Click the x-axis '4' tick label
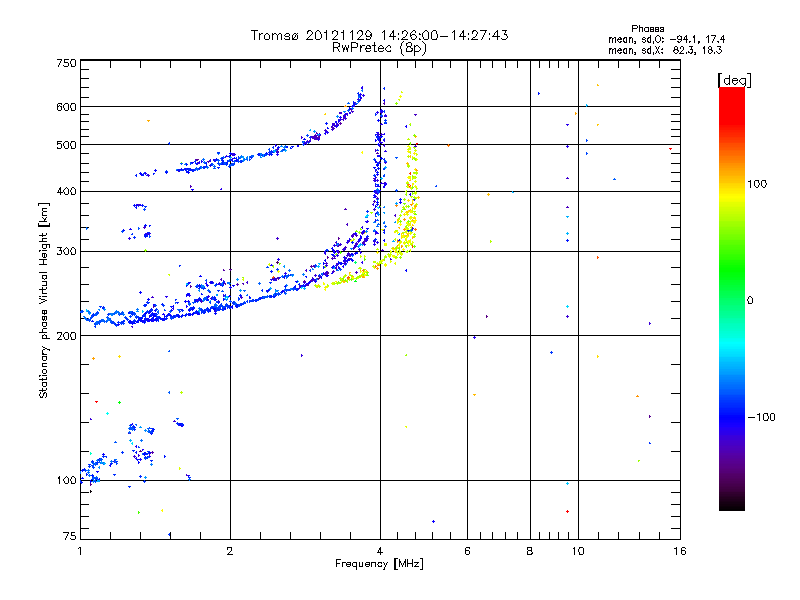 (380, 551)
